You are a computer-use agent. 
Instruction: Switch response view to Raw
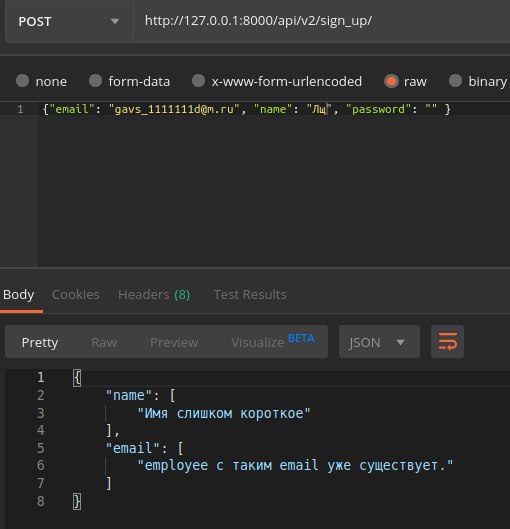(104, 342)
